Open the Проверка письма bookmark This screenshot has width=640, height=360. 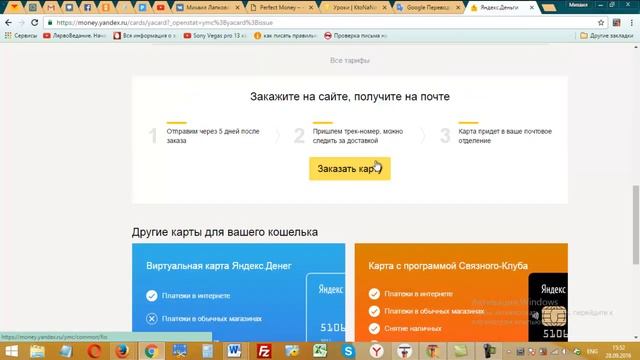[356, 36]
